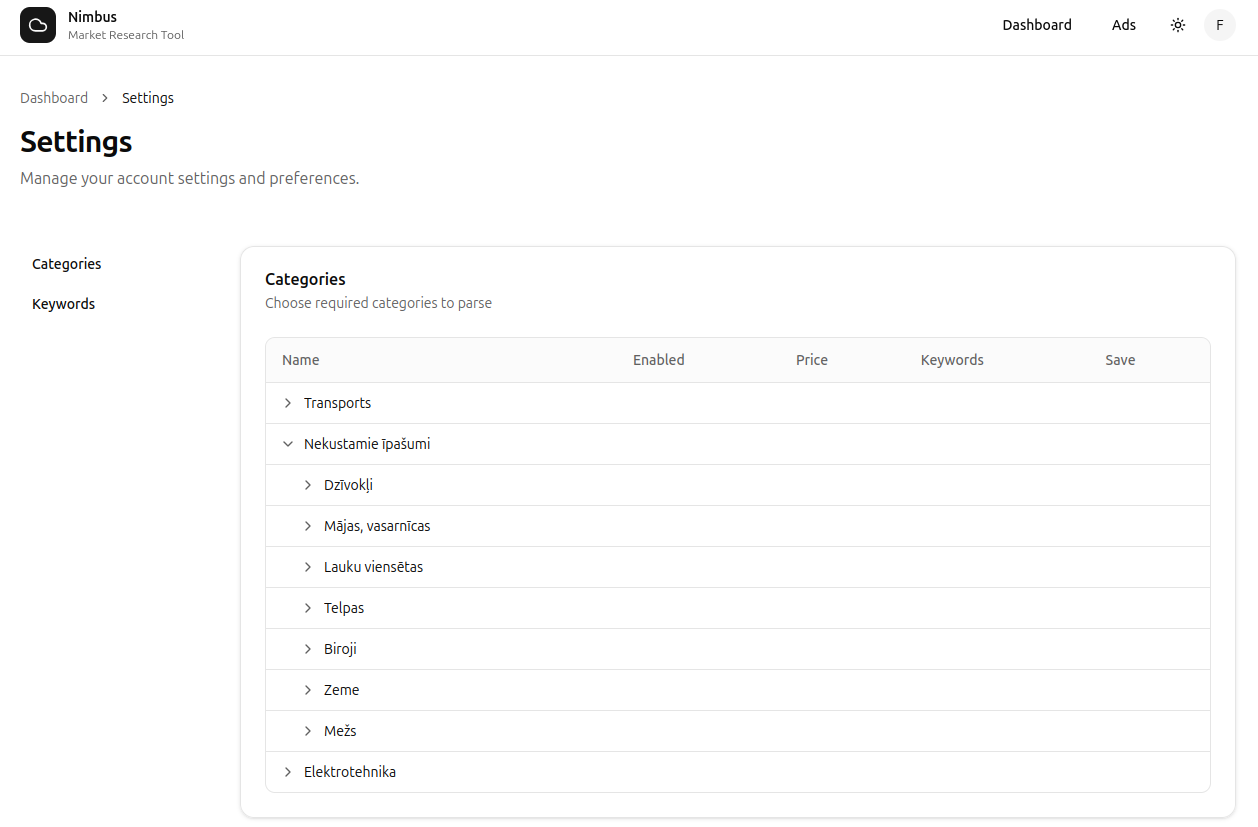Open the user avatar F menu
The height and width of the screenshot is (827, 1258).
[1220, 25]
